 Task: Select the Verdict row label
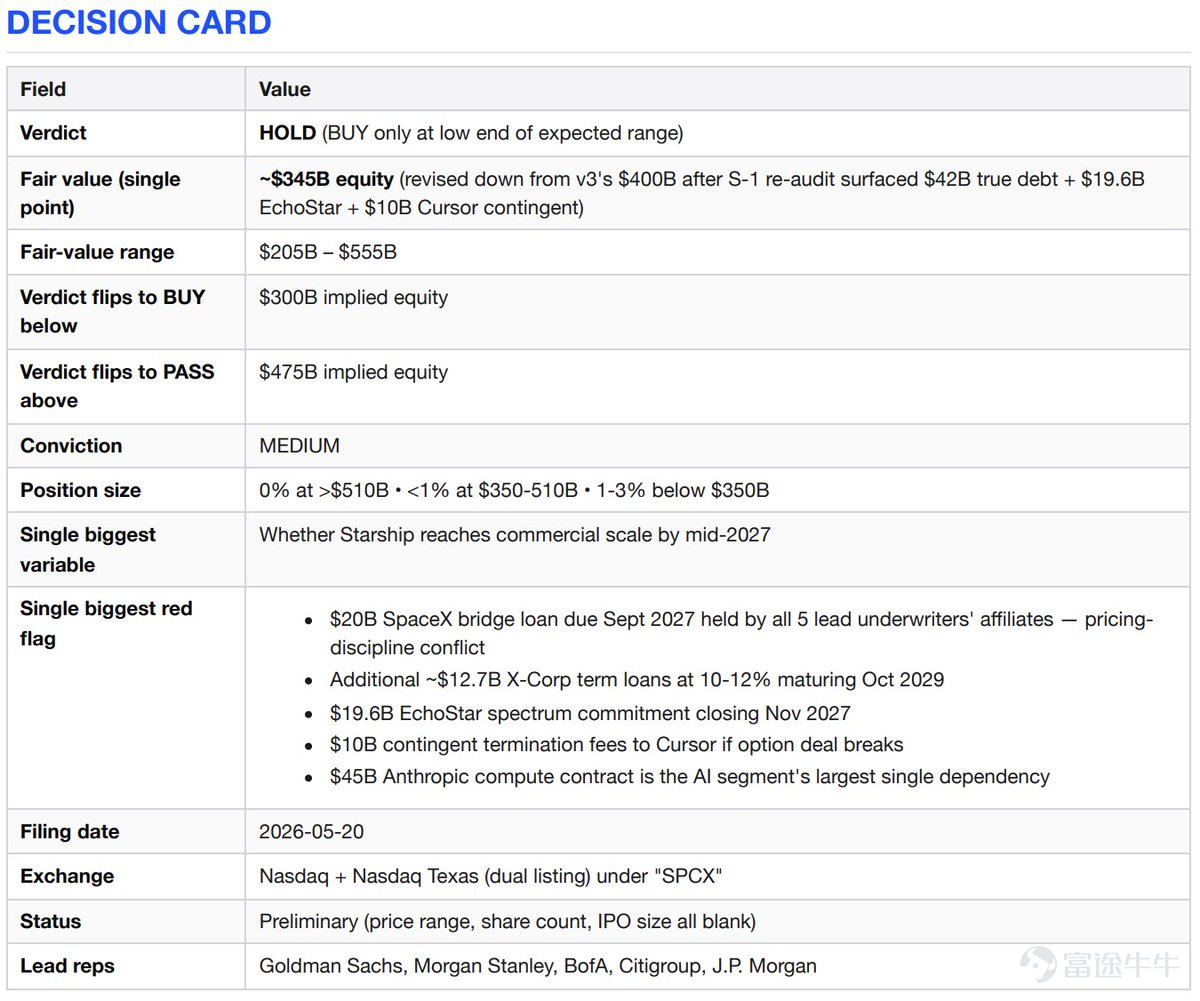pyautogui.click(x=53, y=133)
